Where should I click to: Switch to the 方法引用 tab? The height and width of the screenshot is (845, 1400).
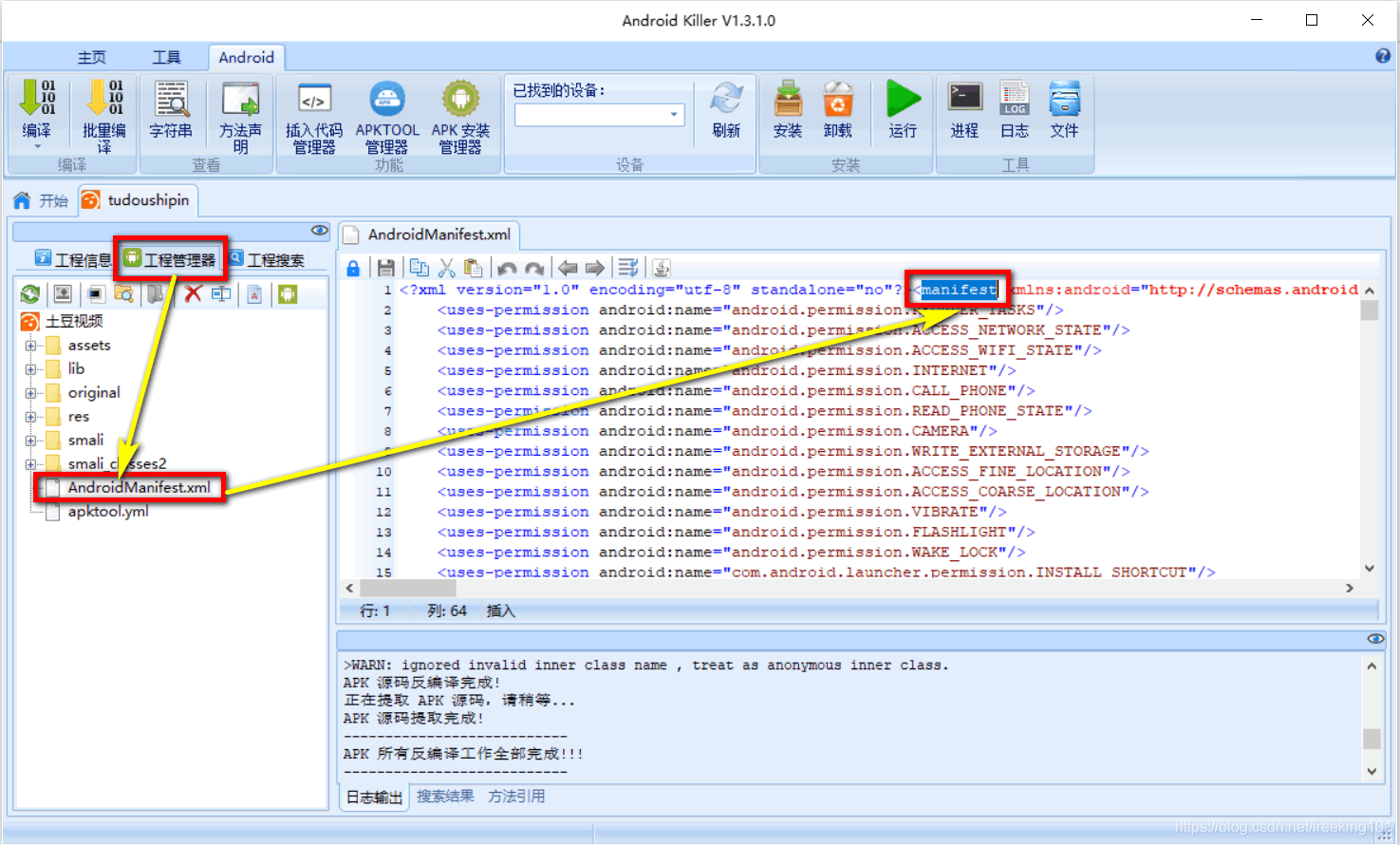click(516, 796)
